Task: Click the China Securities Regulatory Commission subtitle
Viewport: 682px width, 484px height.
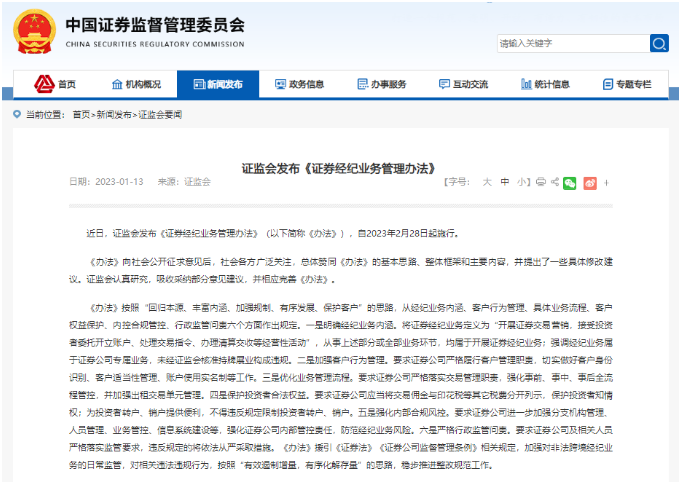Action: [155, 44]
